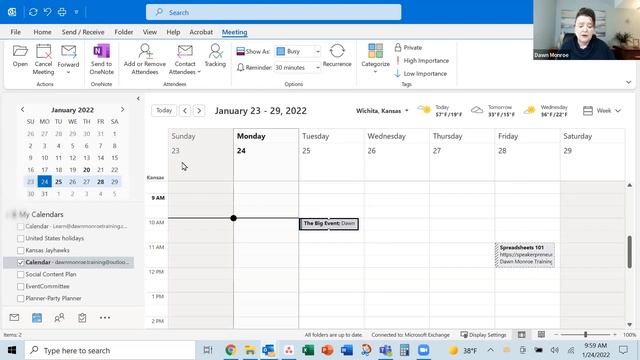Click the calendar vertical scrollbar
The height and width of the screenshot is (360, 640).
(629, 251)
